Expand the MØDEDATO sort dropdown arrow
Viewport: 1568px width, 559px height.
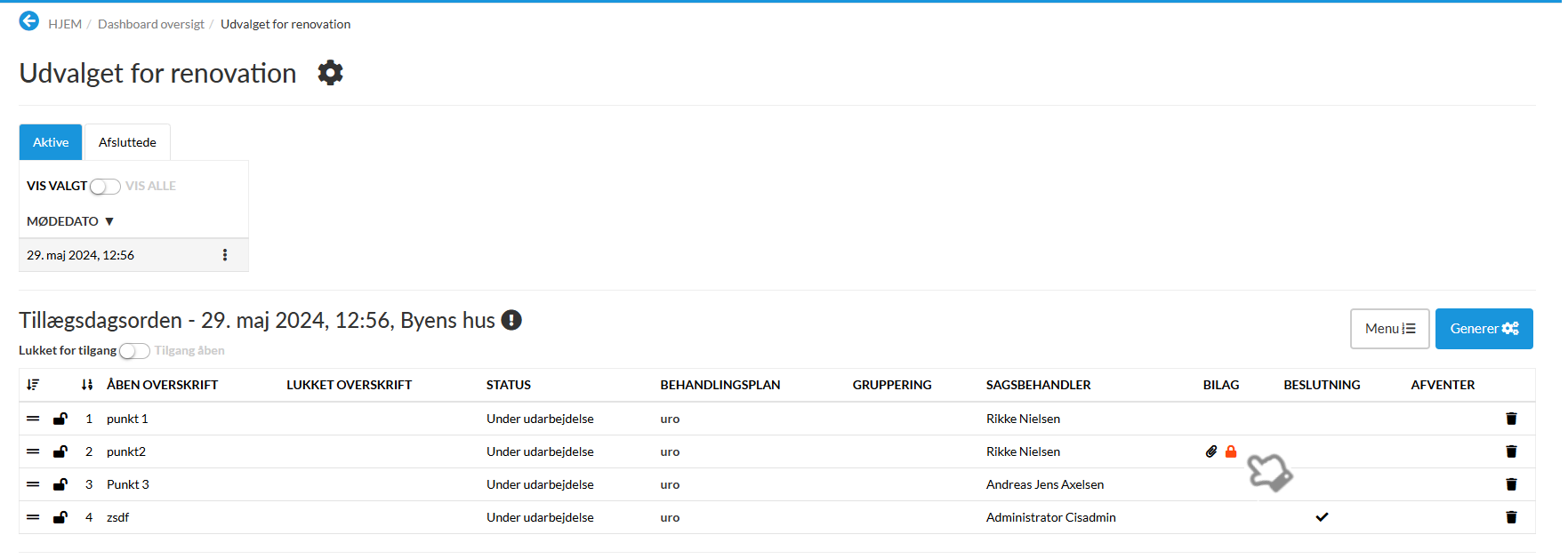point(109,221)
